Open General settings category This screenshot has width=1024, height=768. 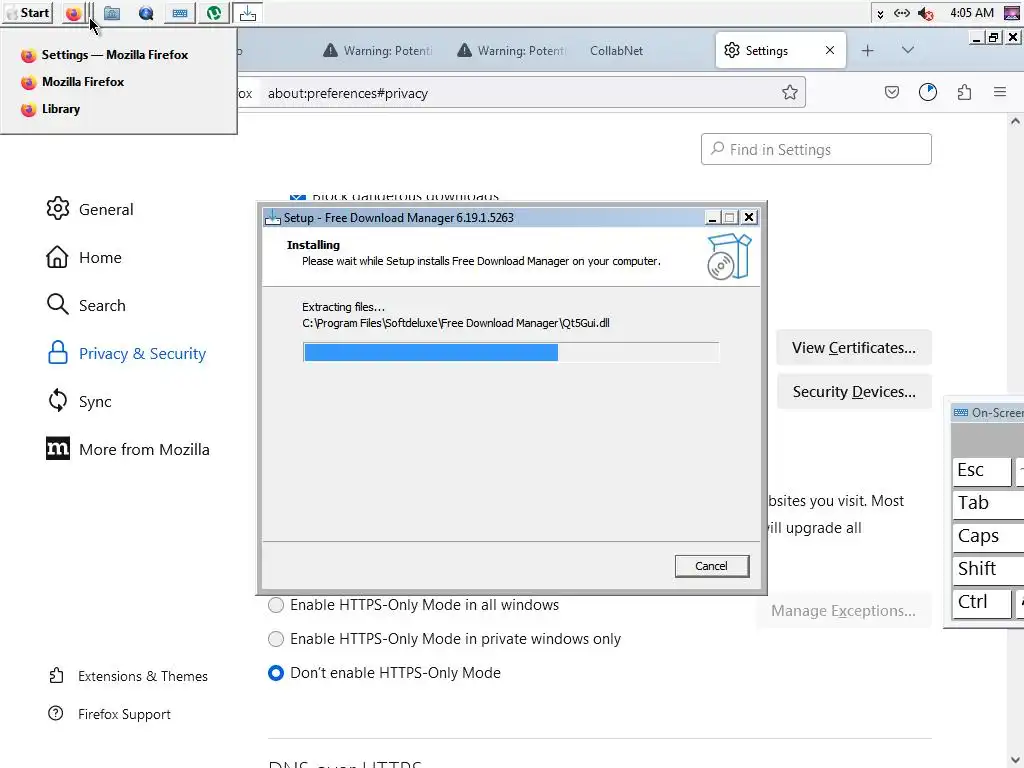pos(90,209)
